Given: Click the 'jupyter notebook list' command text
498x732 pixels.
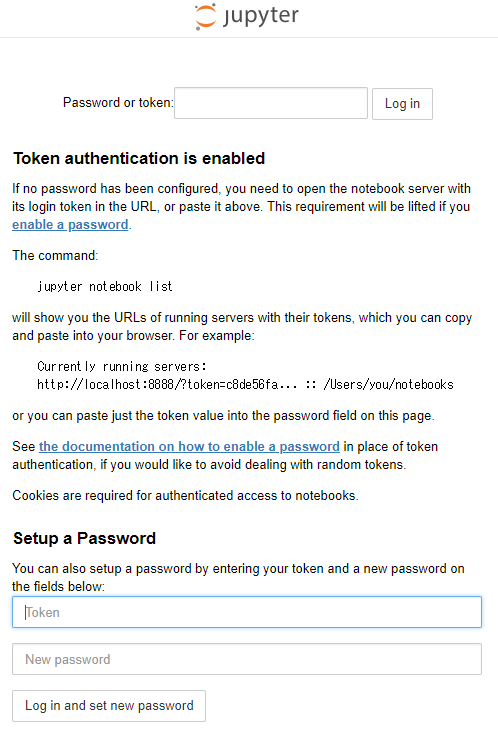Looking at the screenshot, I should pos(105,286).
